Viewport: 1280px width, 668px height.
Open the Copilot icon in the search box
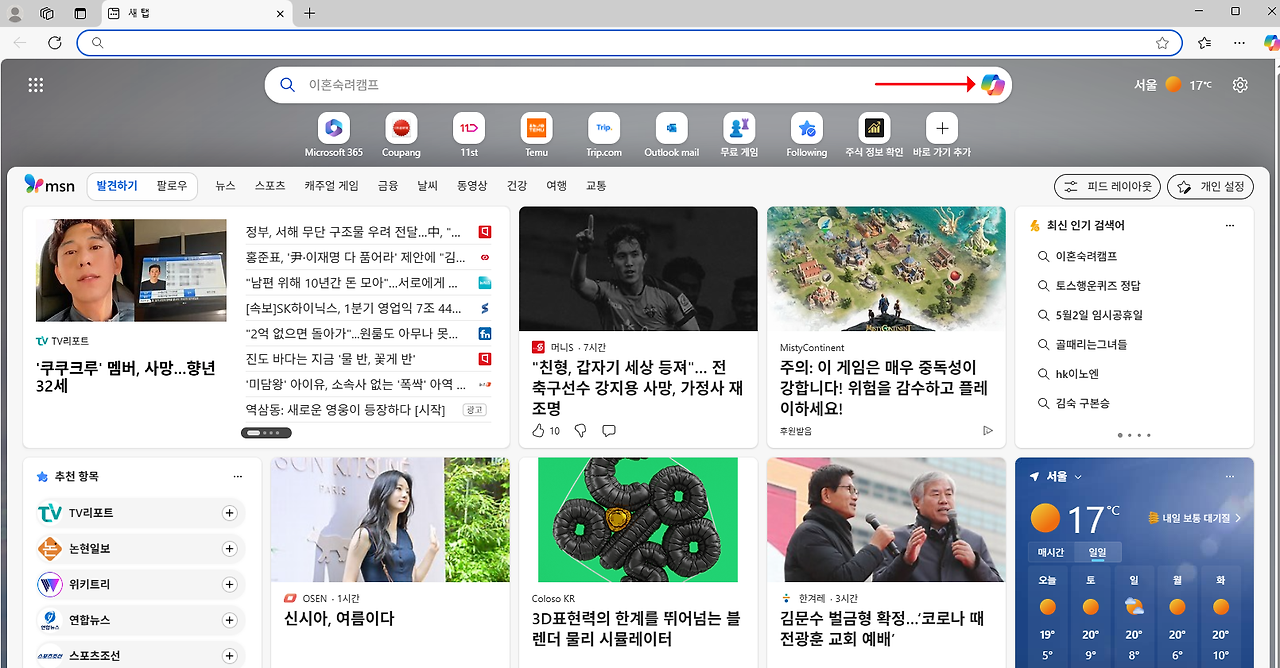click(x=992, y=85)
